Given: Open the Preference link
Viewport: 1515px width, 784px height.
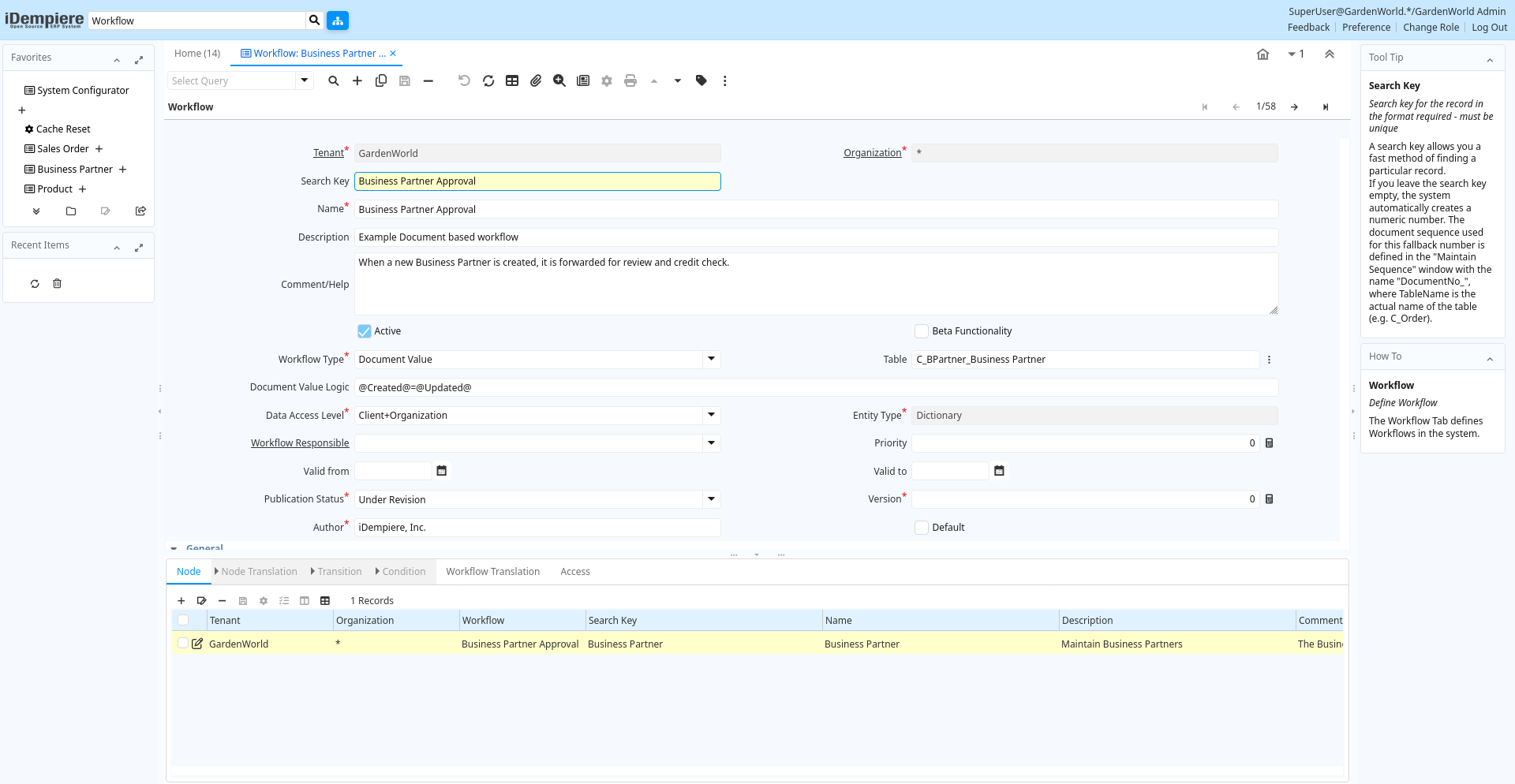Looking at the screenshot, I should (1366, 28).
